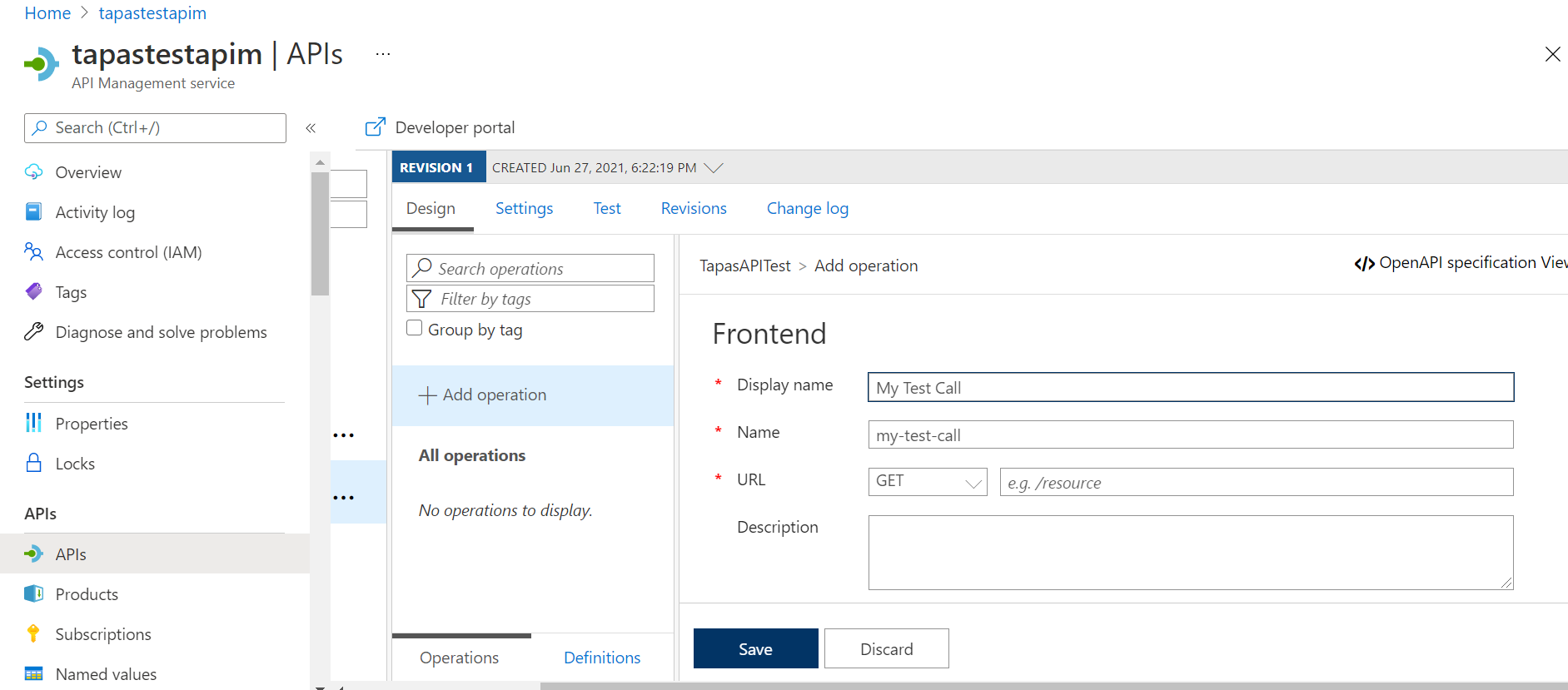Open the Developer portal link
The width and height of the screenshot is (1568, 690).
(455, 127)
